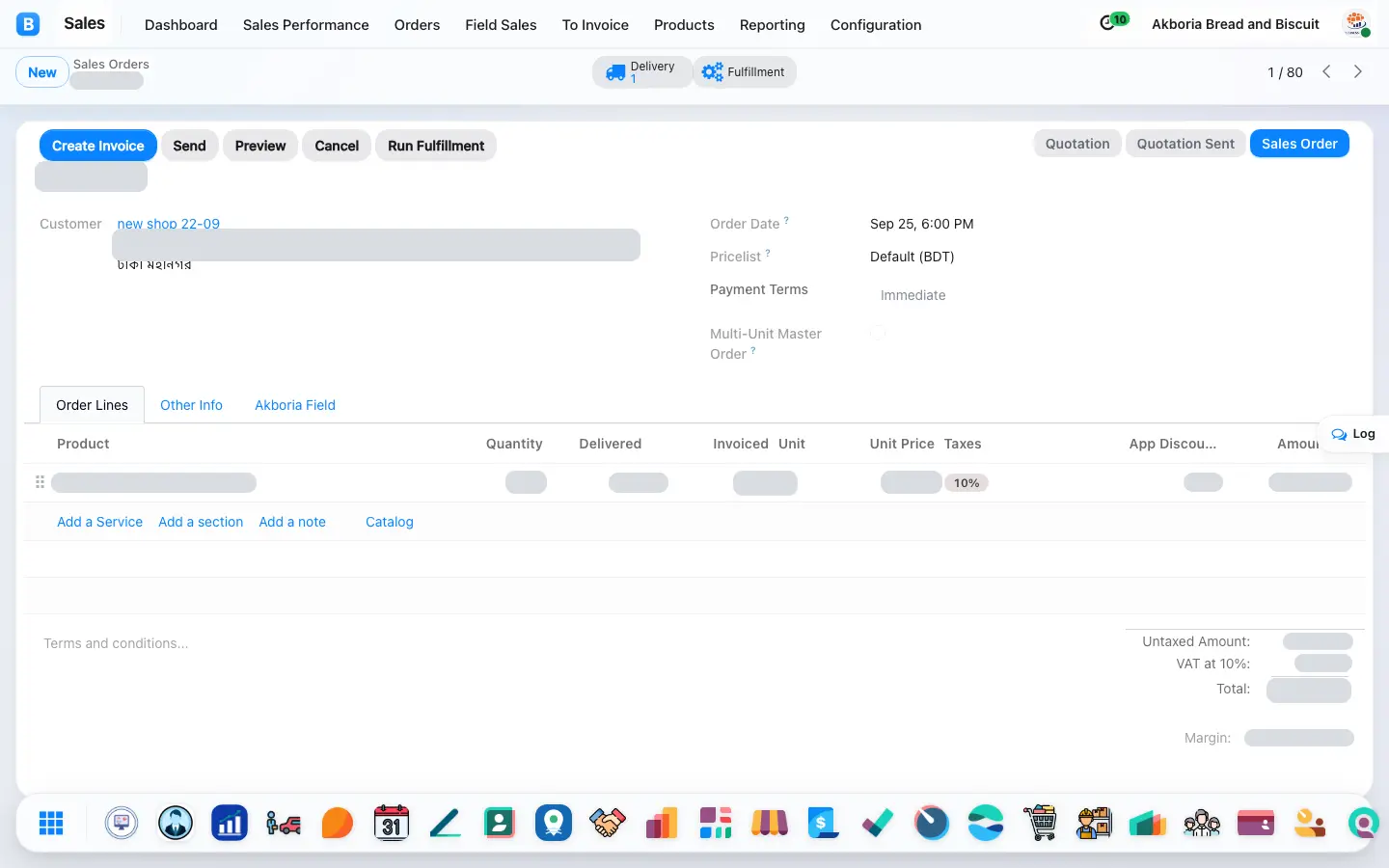This screenshot has width=1389, height=868.
Task: Open the Delivery smart button
Action: pos(642,72)
